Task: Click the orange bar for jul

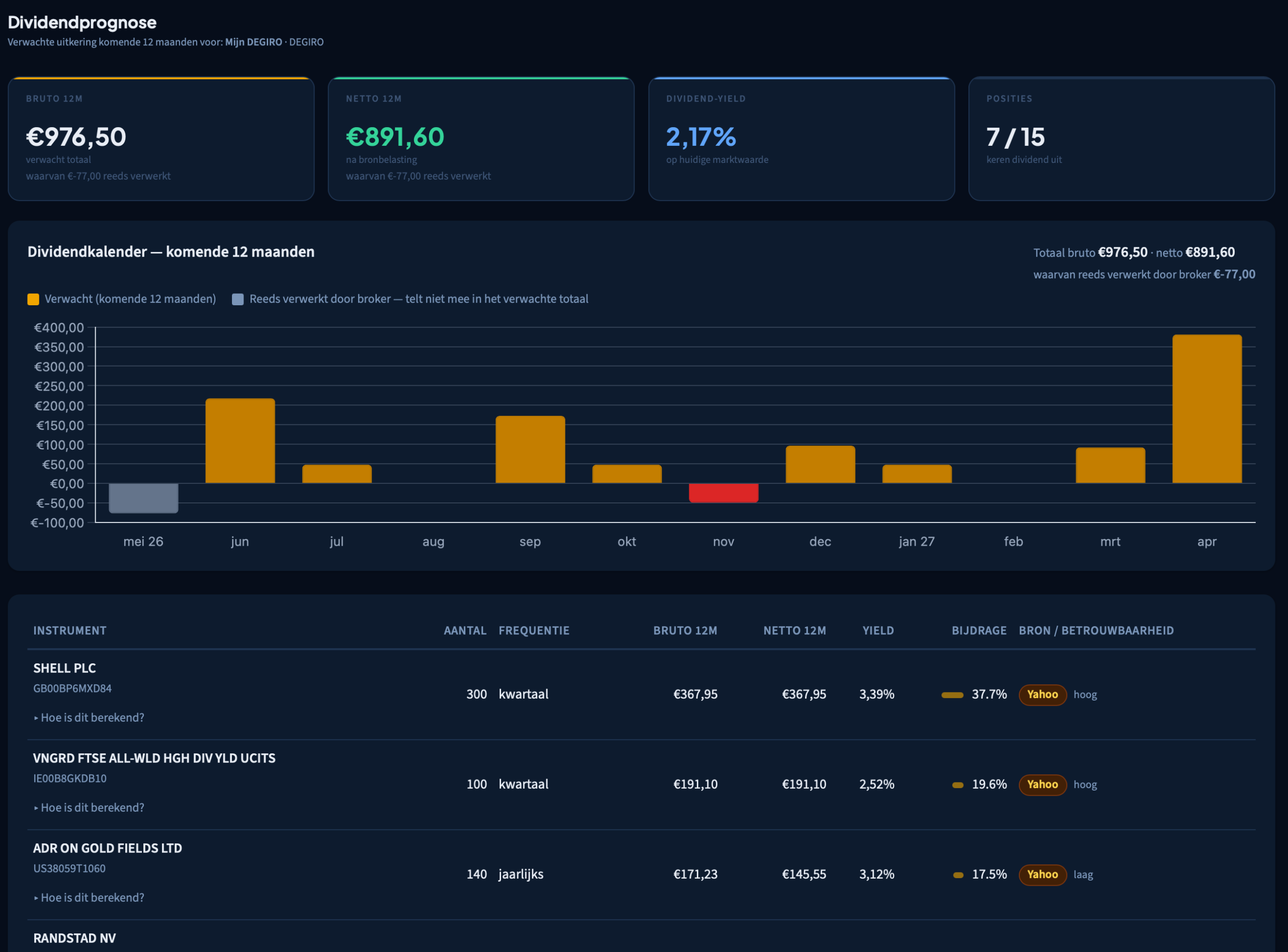Action: coord(337,474)
